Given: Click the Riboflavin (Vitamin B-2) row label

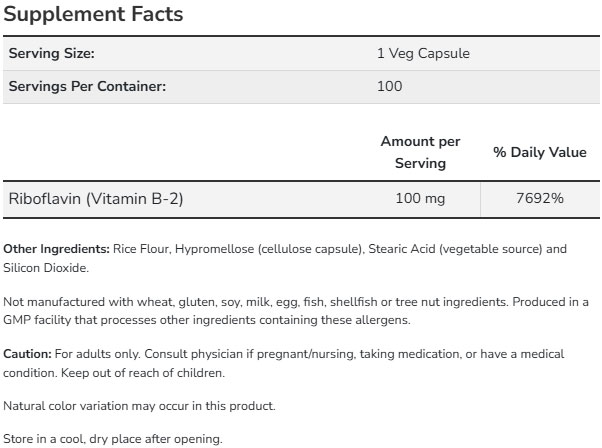Looking at the screenshot, I should [x=95, y=198].
